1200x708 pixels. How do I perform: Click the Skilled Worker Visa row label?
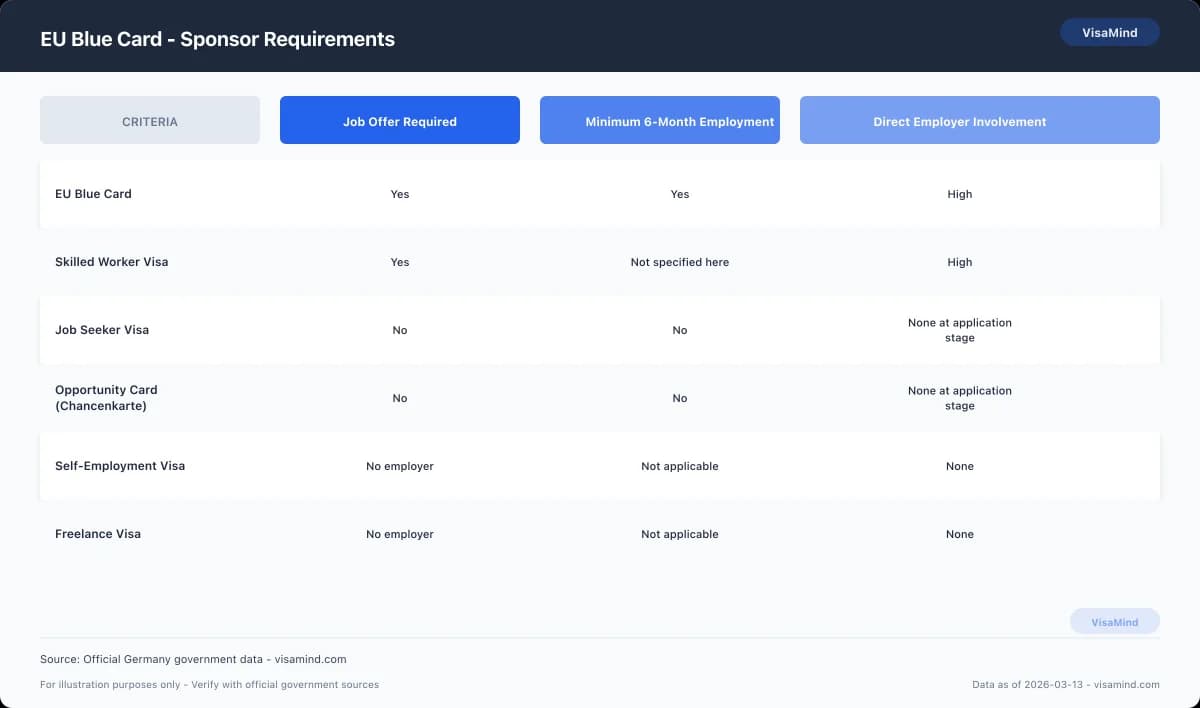click(x=111, y=261)
